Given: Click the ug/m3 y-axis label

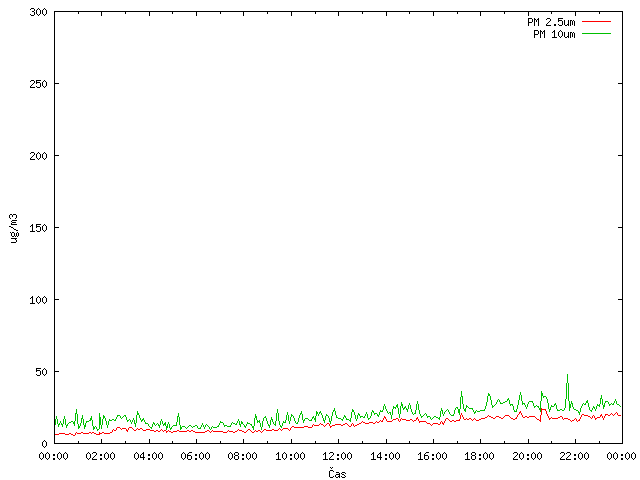Looking at the screenshot, I should [x=14, y=228].
